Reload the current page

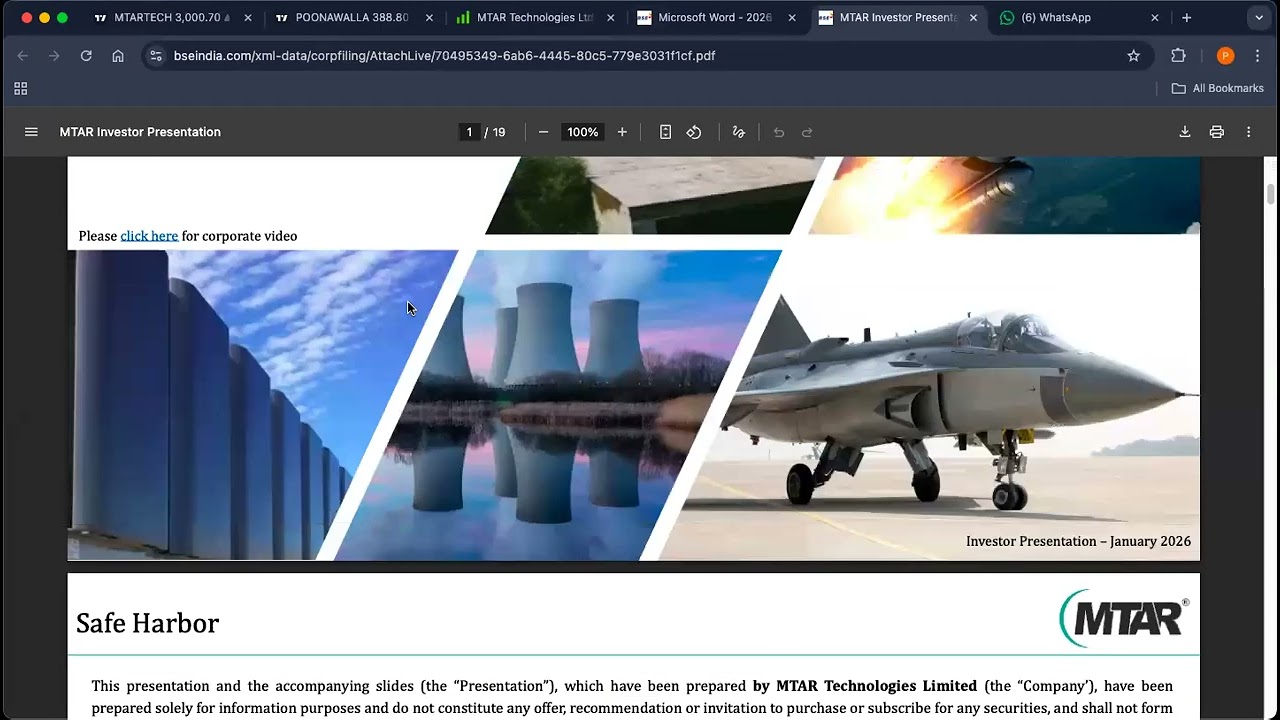click(x=86, y=56)
